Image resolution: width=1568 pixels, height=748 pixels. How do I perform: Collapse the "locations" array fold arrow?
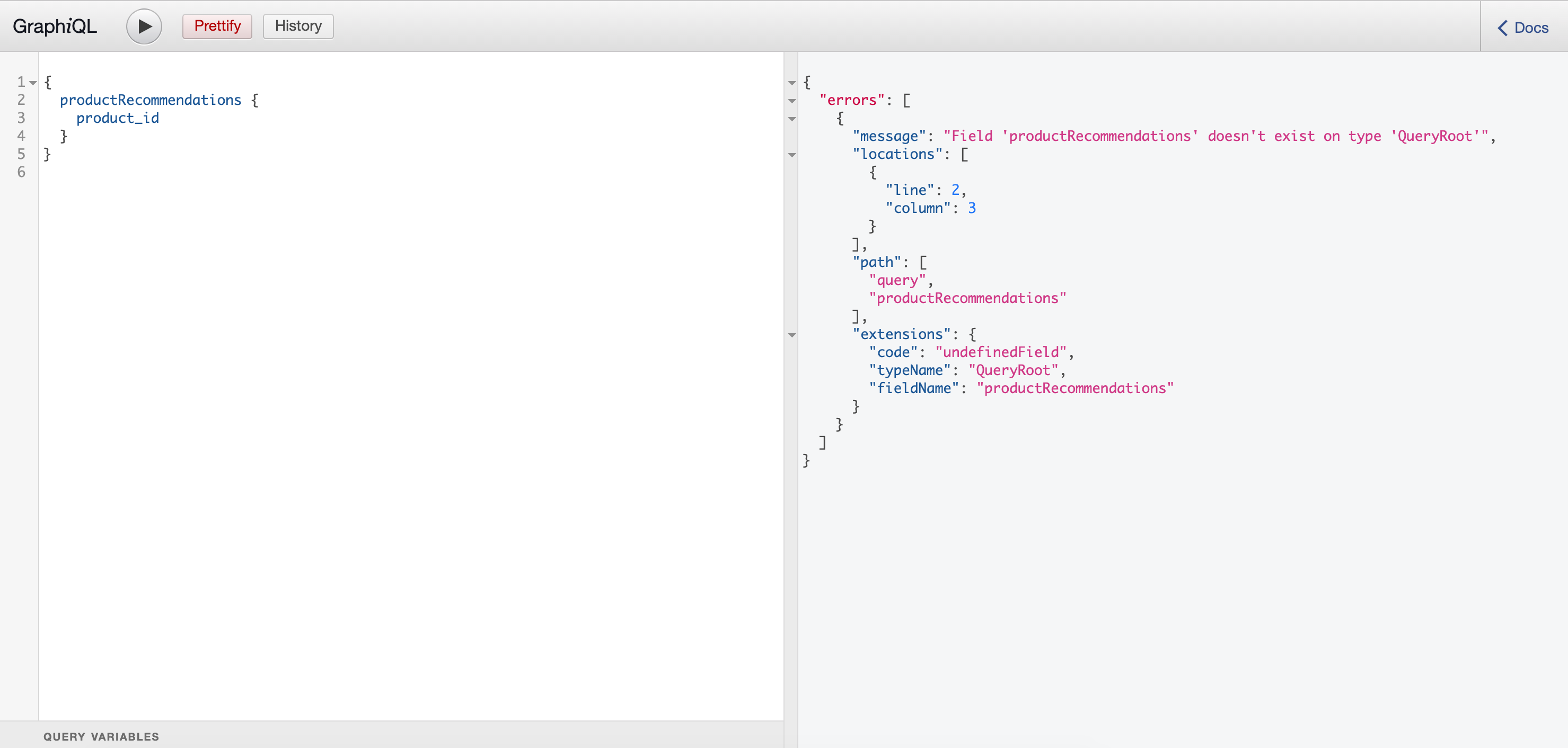(792, 155)
